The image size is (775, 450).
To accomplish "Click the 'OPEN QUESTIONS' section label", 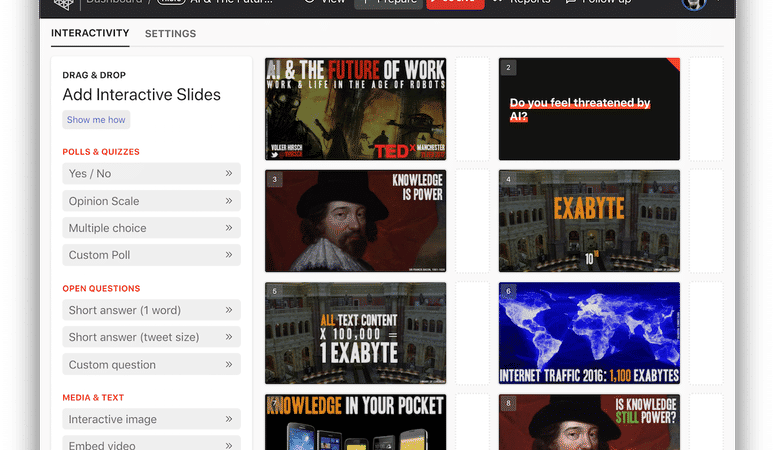I will click(101, 288).
